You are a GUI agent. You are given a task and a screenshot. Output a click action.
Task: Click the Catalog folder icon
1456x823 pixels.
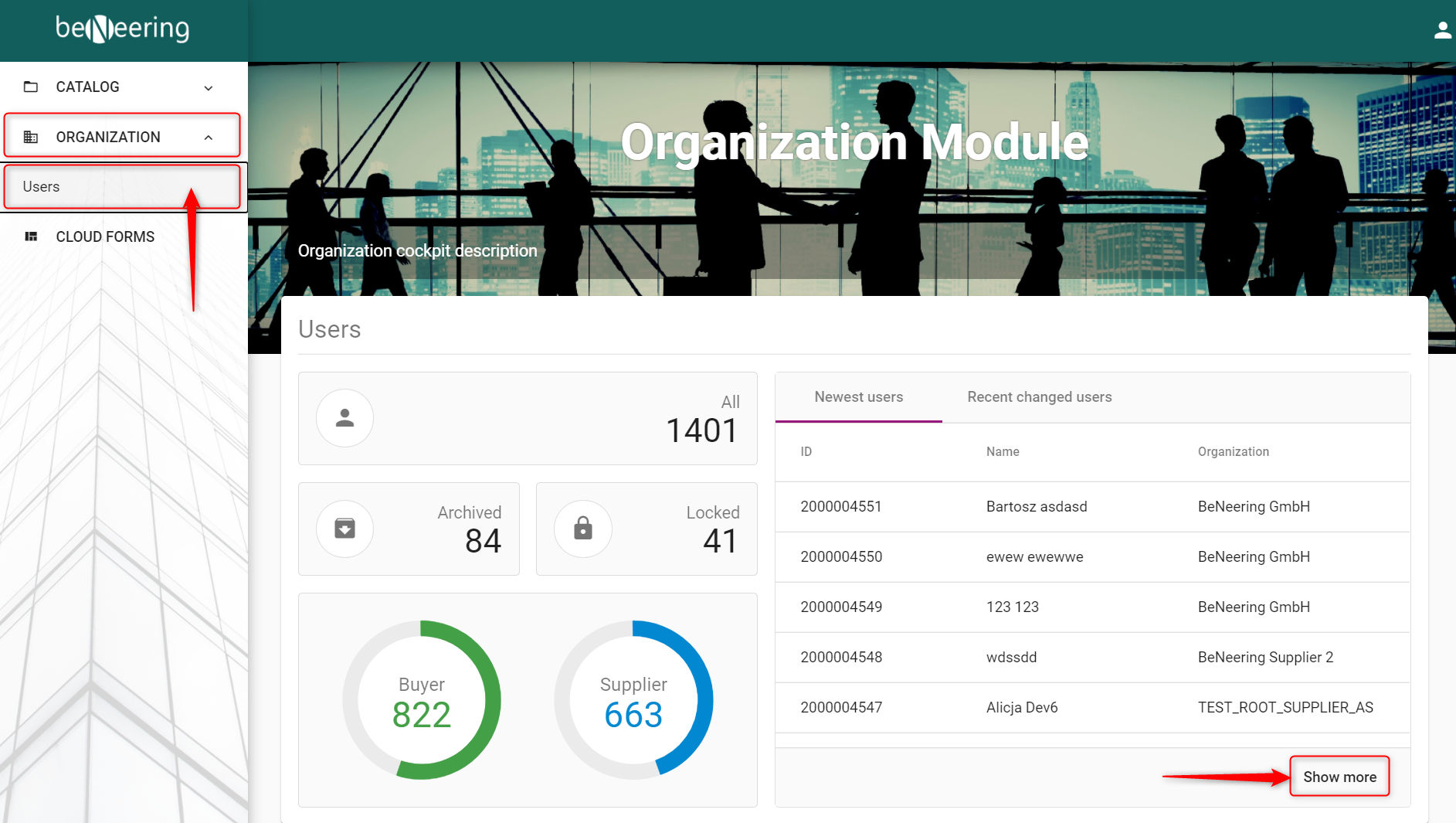tap(31, 87)
